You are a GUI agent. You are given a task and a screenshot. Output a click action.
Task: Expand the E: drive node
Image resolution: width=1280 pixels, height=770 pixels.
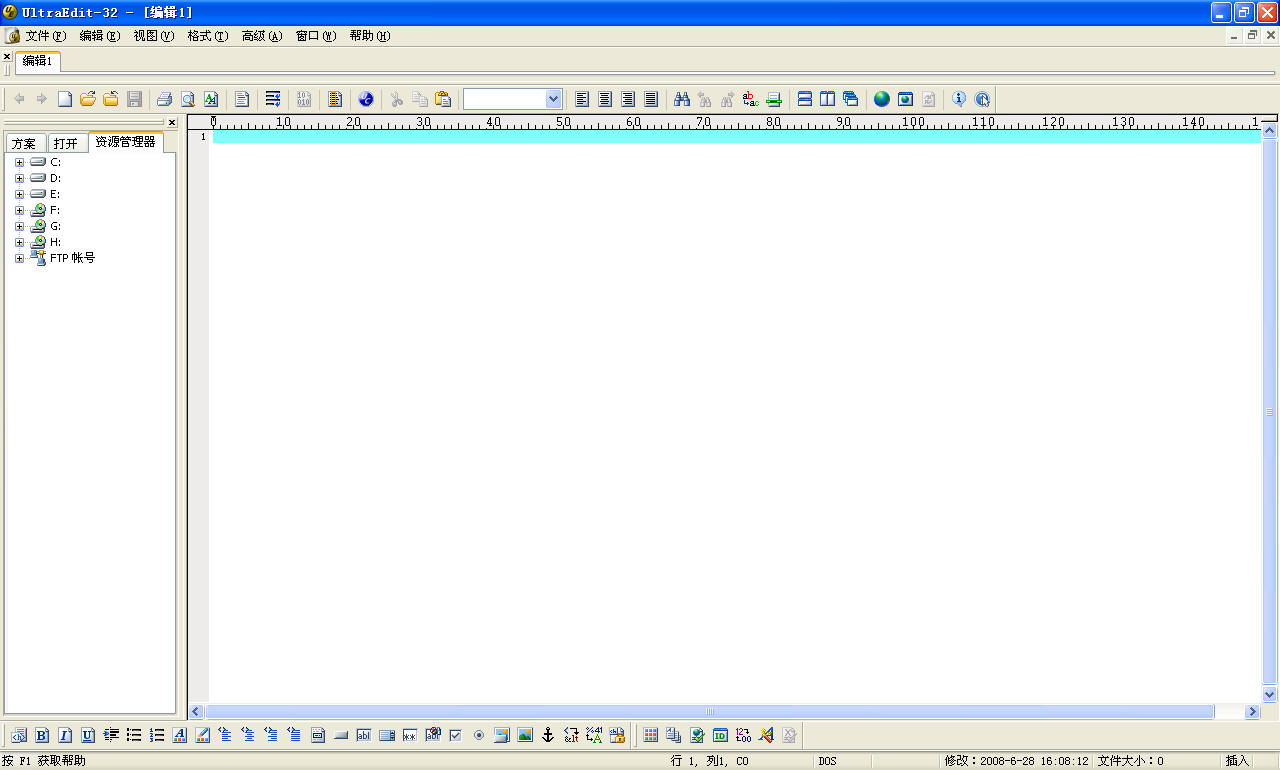(19, 194)
